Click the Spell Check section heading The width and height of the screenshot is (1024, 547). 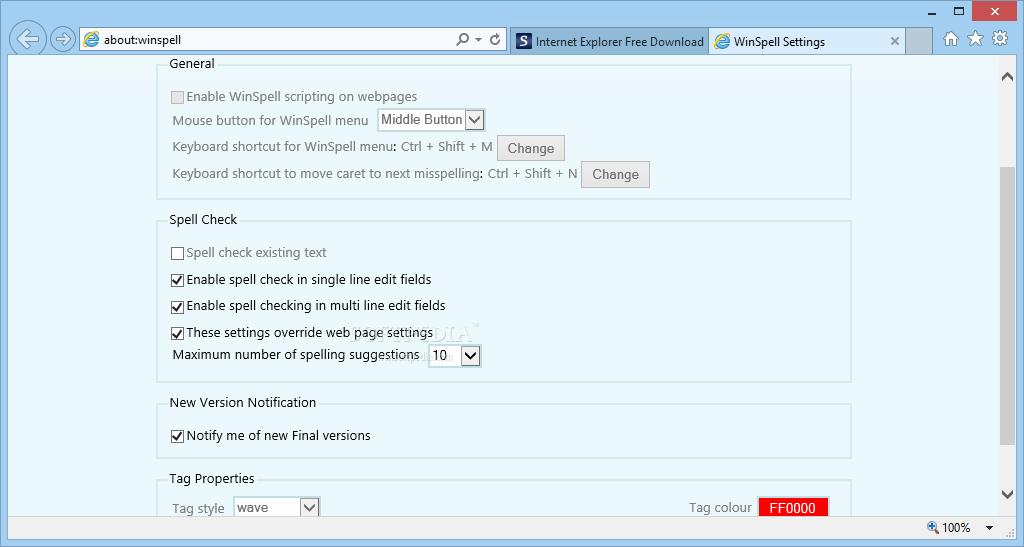tap(203, 219)
